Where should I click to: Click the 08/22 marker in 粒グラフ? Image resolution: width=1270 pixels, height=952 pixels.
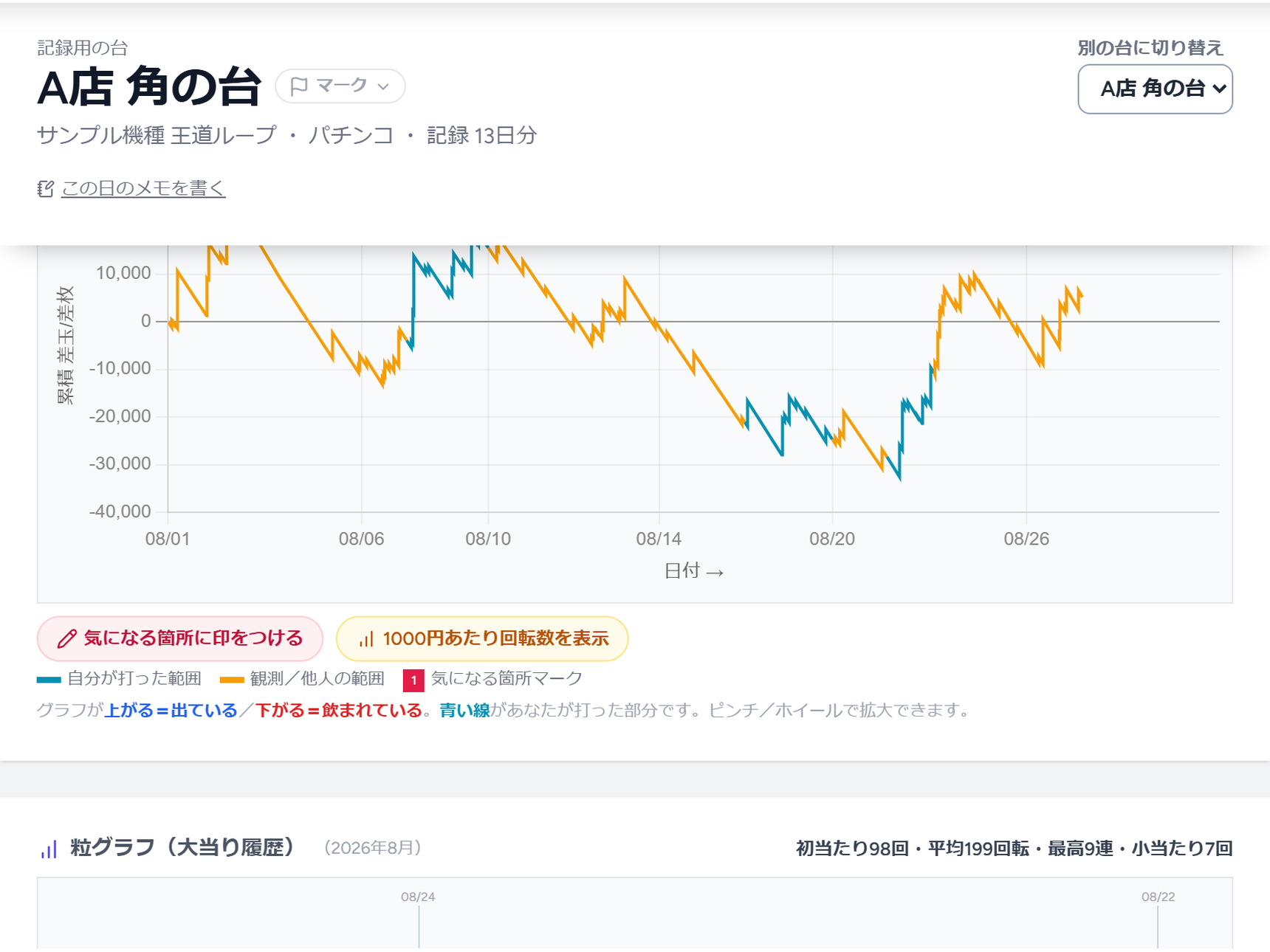1158,897
